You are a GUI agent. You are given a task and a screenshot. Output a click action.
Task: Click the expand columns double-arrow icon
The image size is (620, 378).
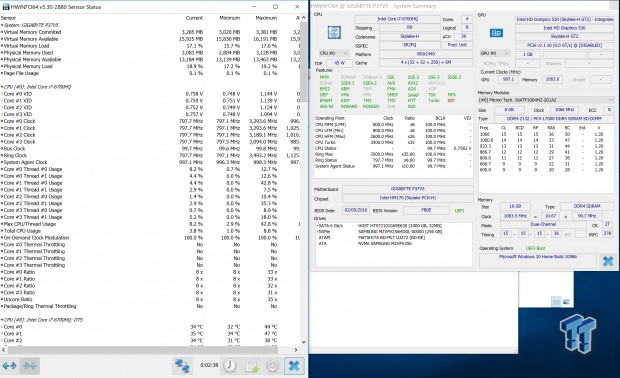[x=9, y=366]
